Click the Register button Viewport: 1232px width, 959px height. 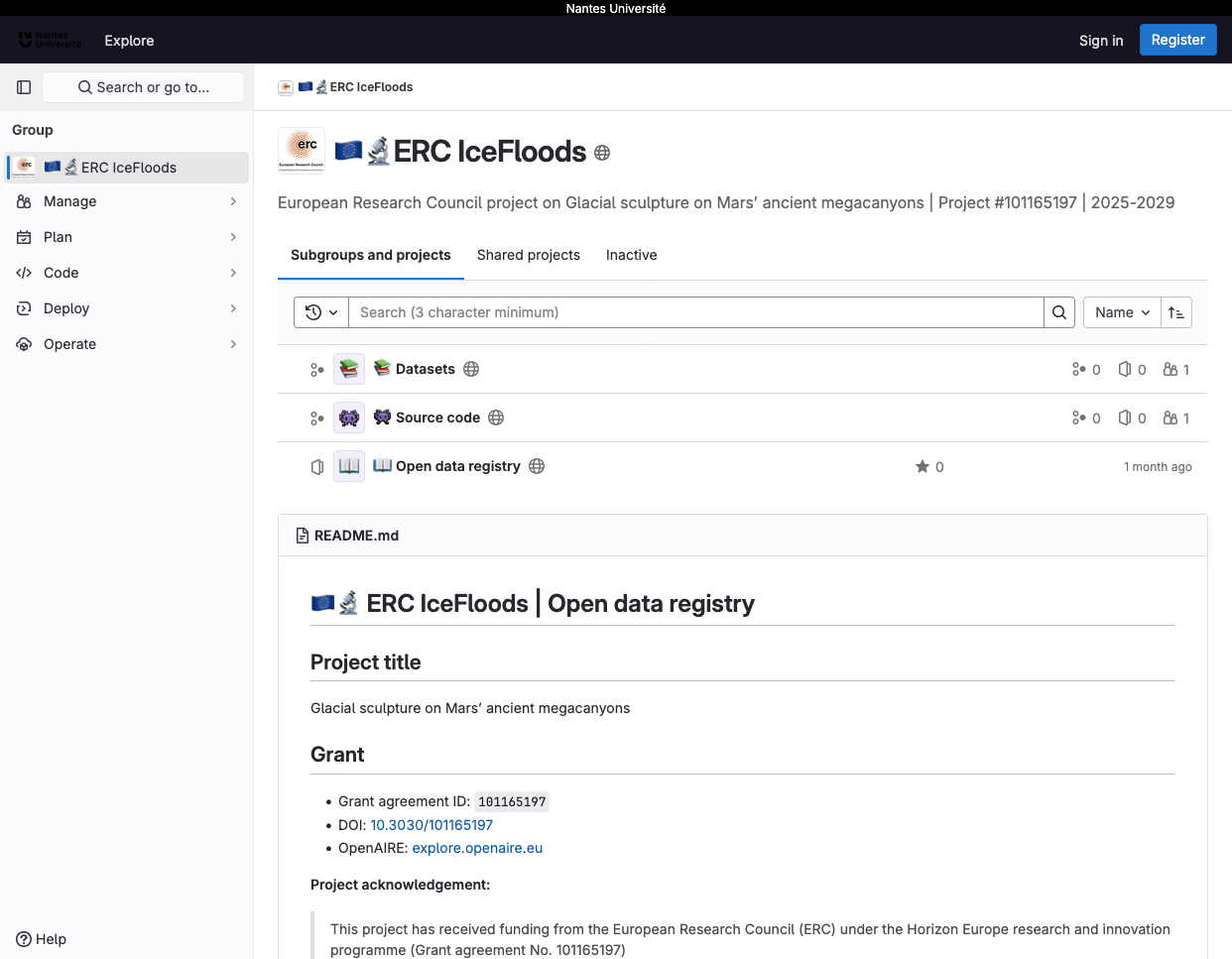(x=1178, y=40)
